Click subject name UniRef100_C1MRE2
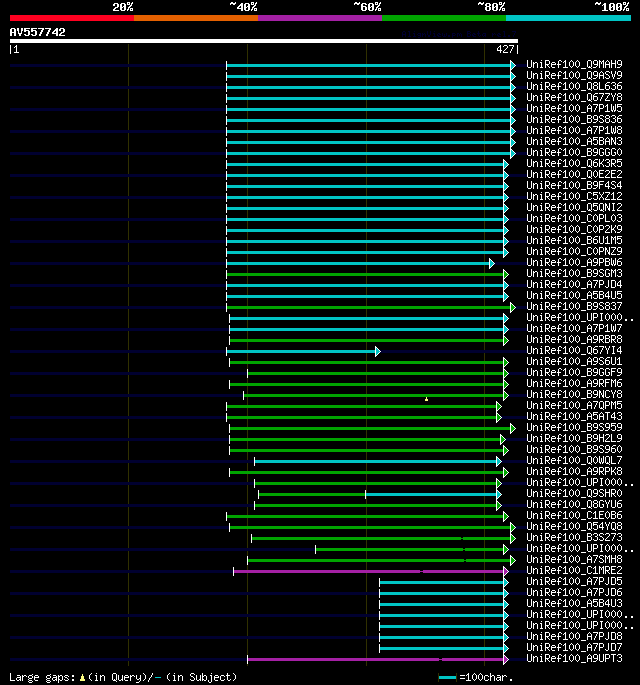This screenshot has width=640, height=685. 574,570
